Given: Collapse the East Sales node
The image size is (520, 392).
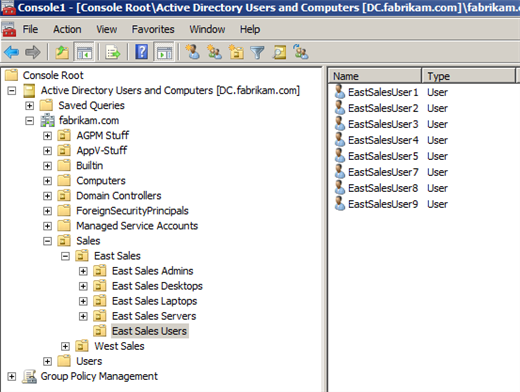Looking at the screenshot, I should pyautogui.click(x=66, y=256).
